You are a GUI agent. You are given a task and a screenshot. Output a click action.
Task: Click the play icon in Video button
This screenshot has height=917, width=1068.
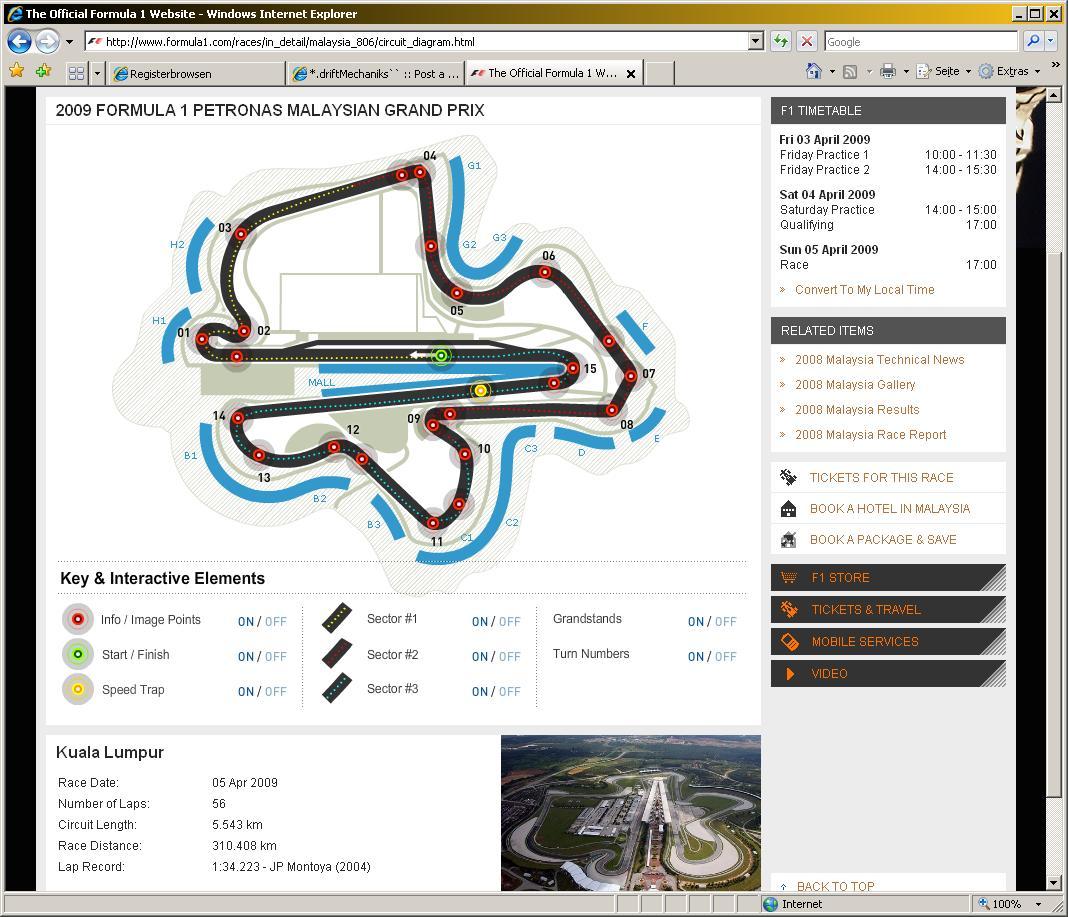790,674
